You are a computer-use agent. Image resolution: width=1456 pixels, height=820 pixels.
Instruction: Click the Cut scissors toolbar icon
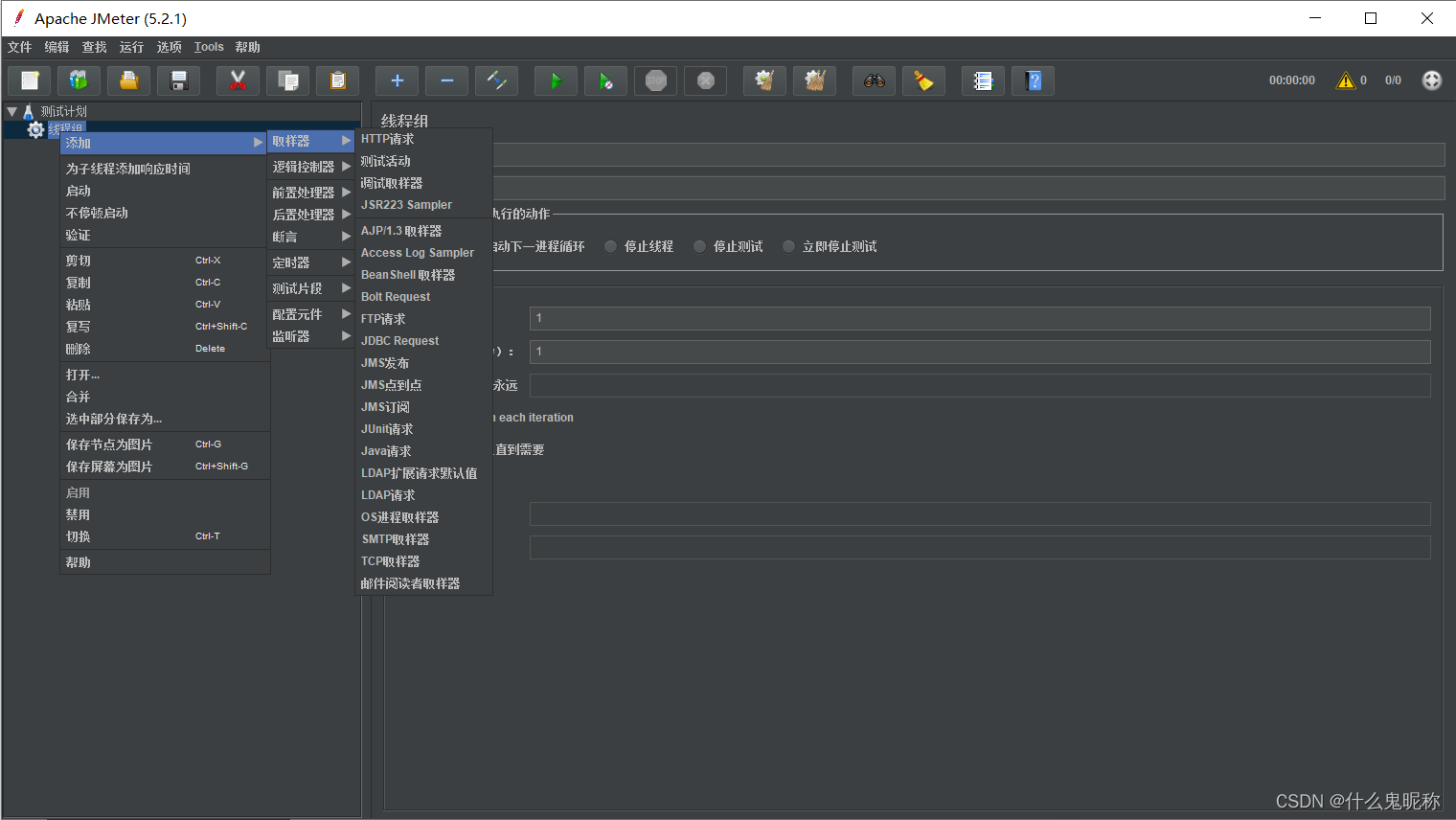point(239,80)
